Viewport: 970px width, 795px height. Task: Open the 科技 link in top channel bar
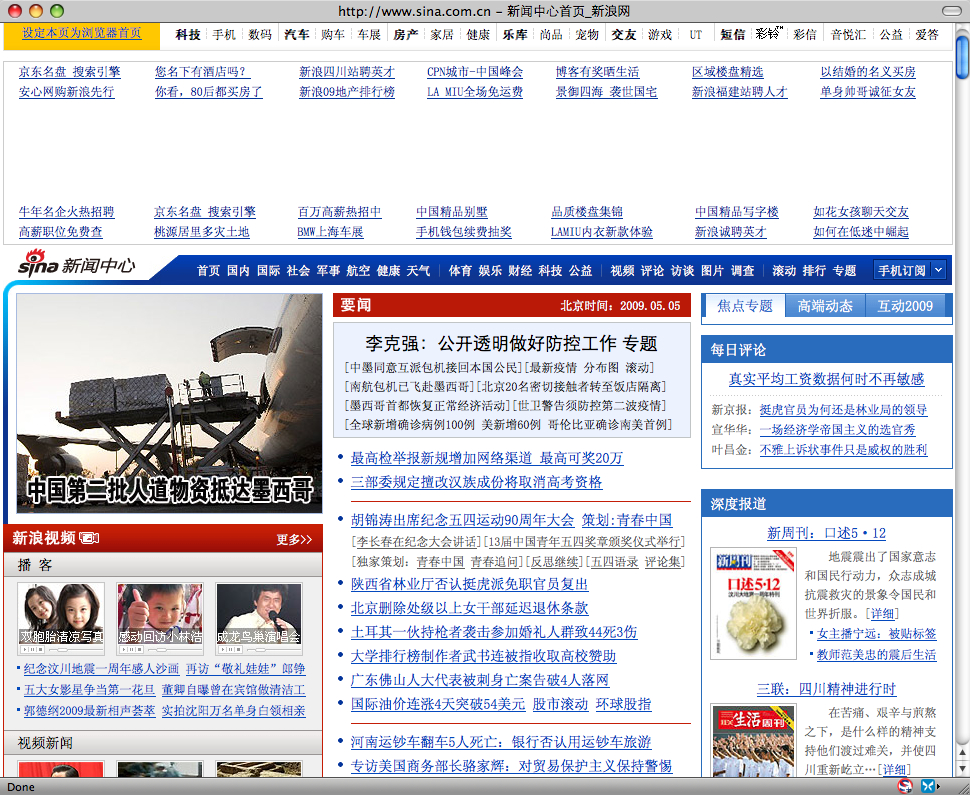(188, 35)
